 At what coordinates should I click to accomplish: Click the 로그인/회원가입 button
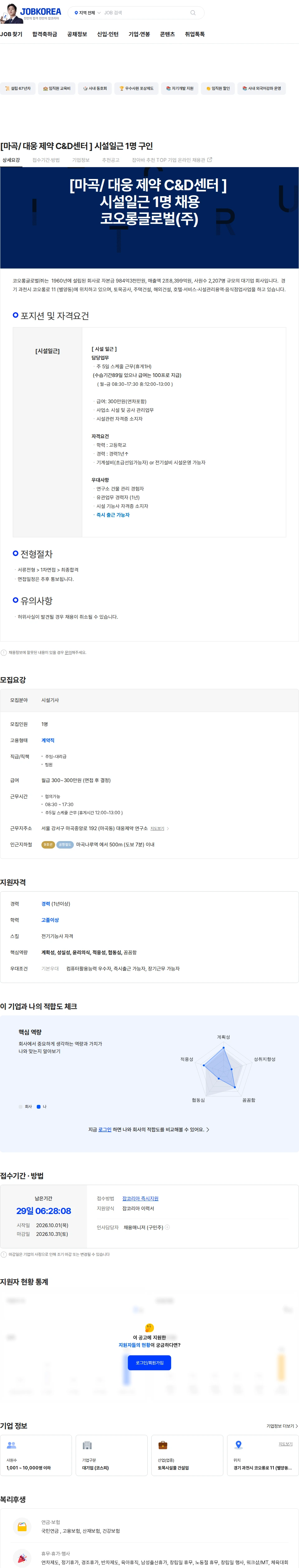coord(149,1363)
